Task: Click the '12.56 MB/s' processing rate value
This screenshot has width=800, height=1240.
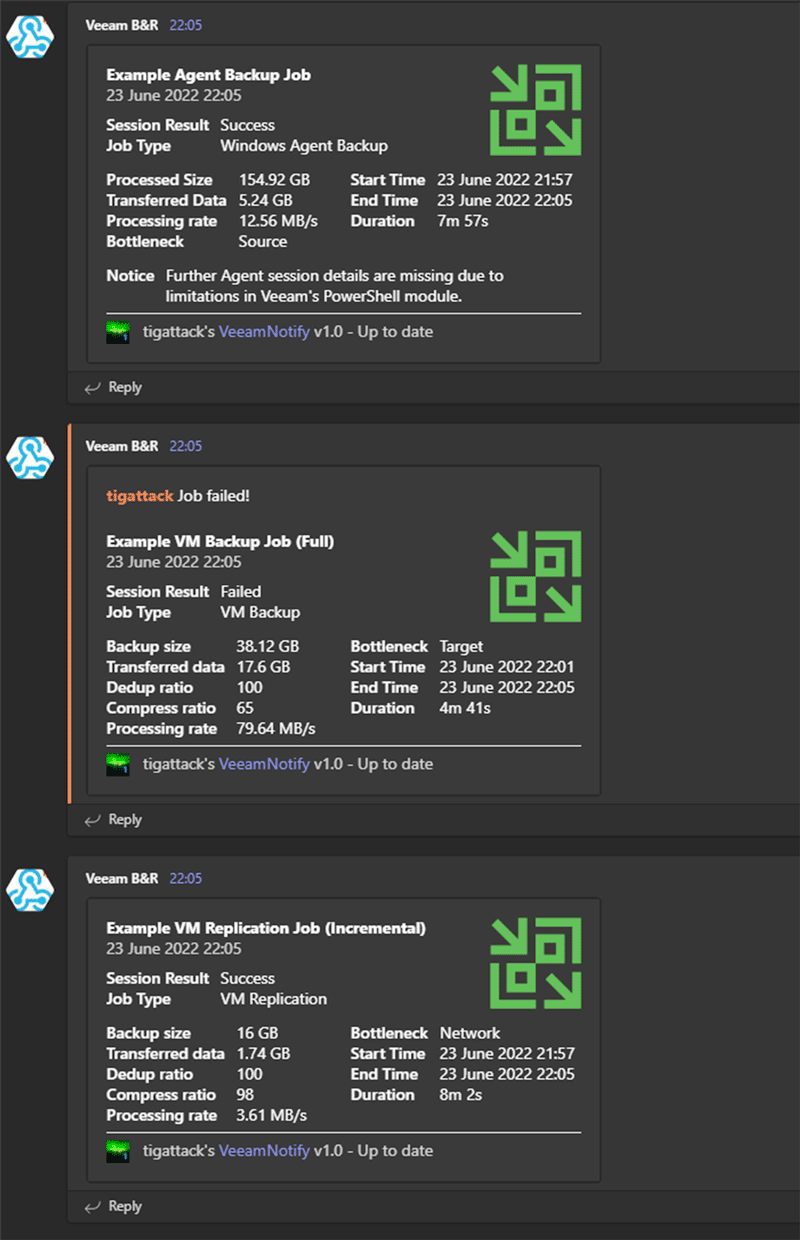Action: coord(278,221)
